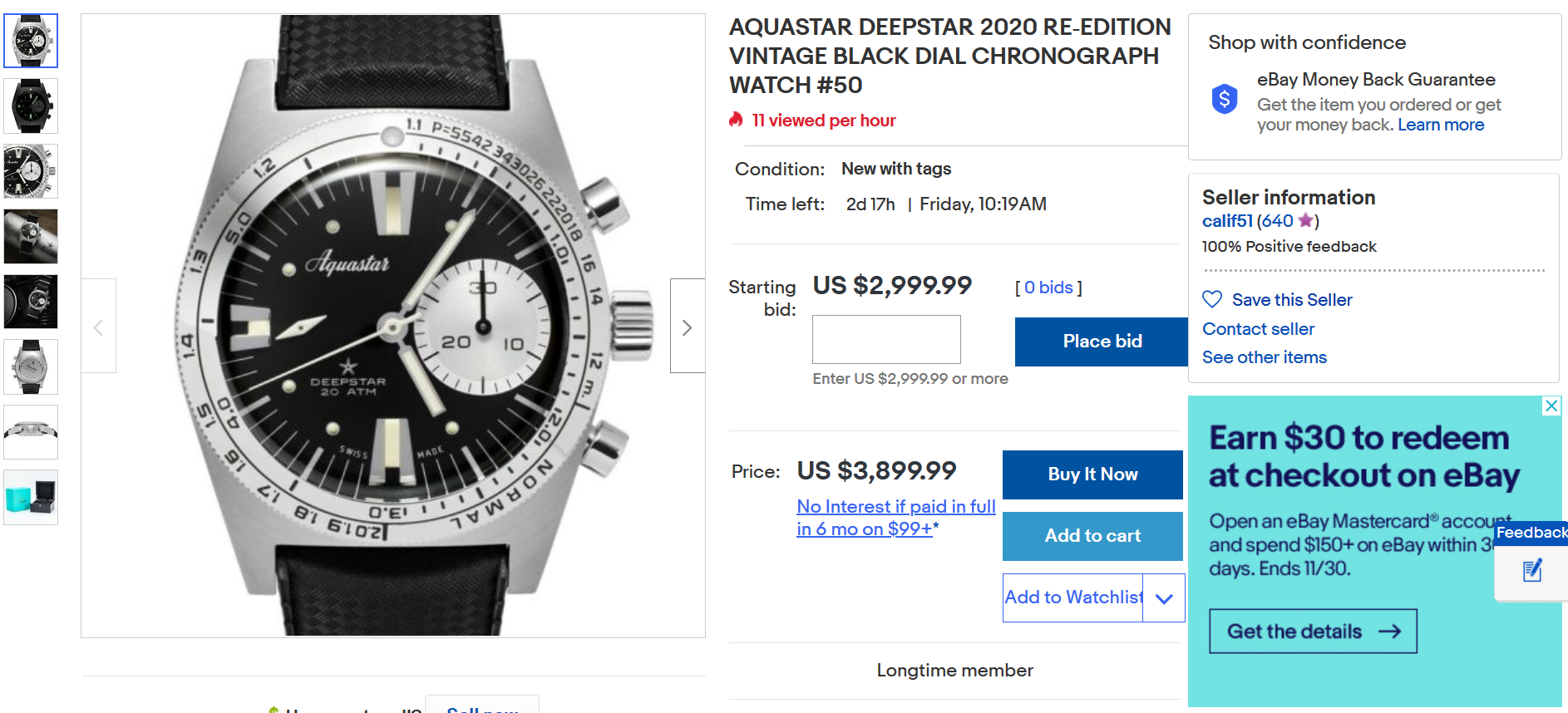Click Contact seller link
Viewport: 1568px width, 713px height.
point(1258,329)
